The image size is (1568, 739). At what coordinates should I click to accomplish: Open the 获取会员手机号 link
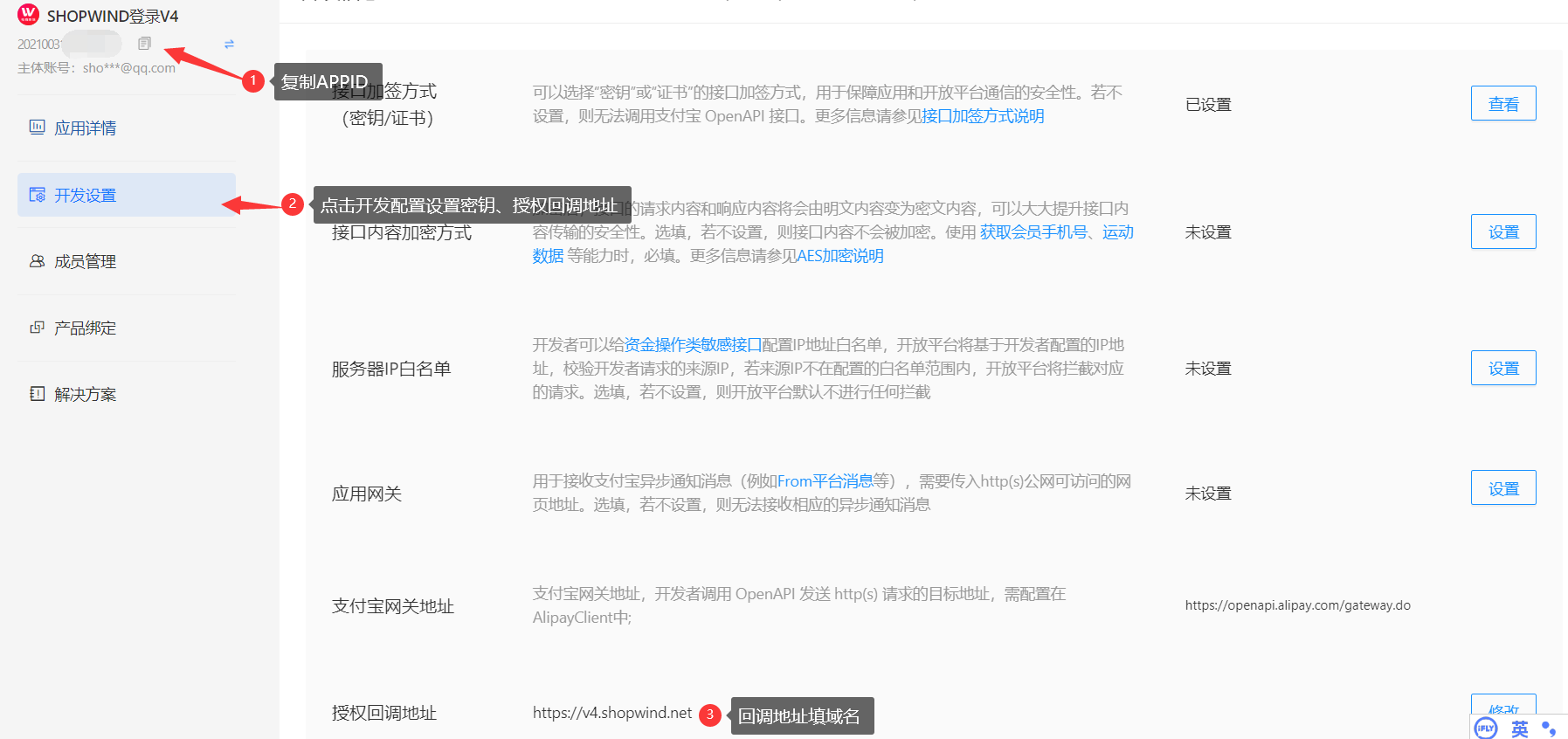(x=1033, y=232)
